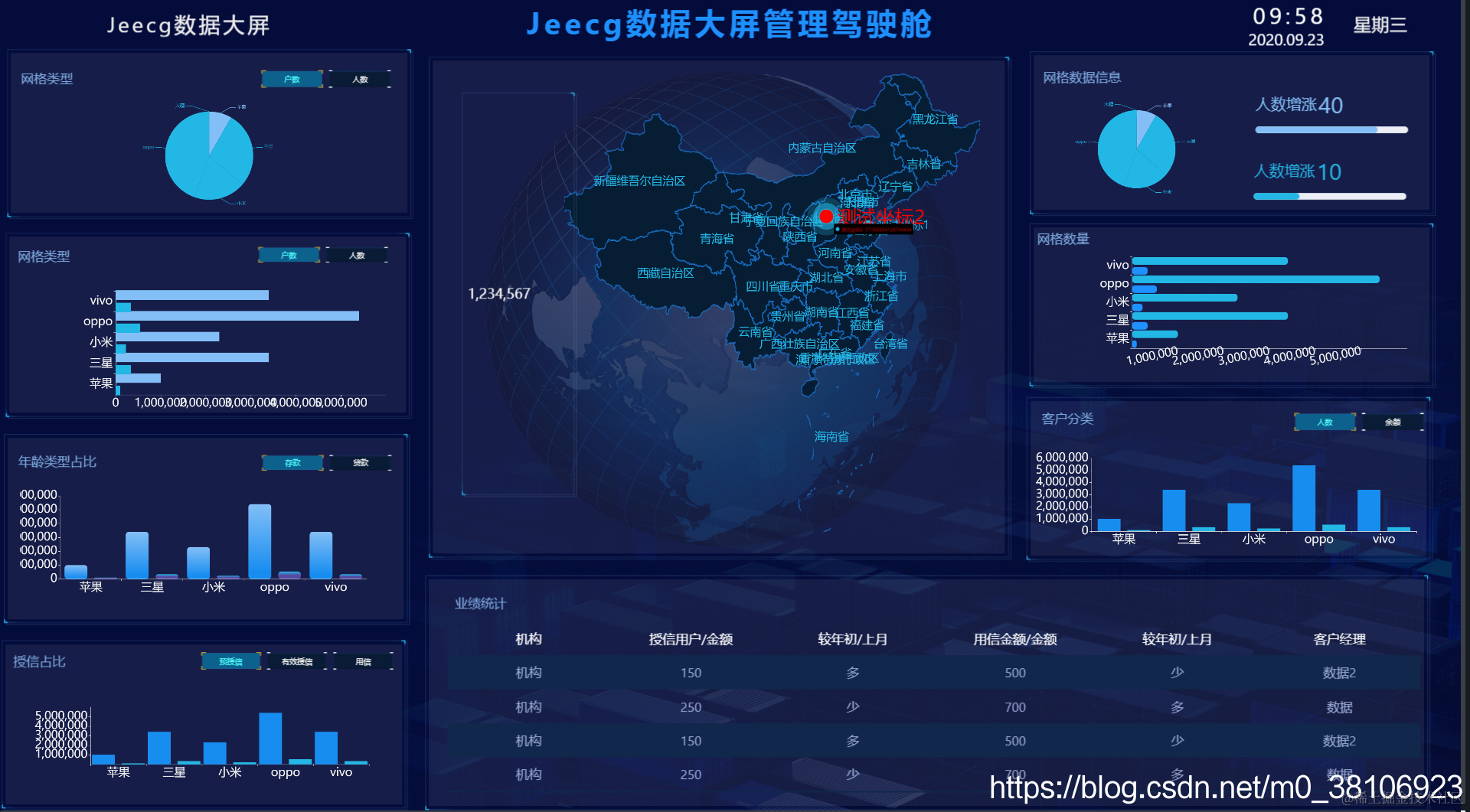
Task: Click oppo light-blue bar in 网格类型 bar chart
Action: click(237, 316)
